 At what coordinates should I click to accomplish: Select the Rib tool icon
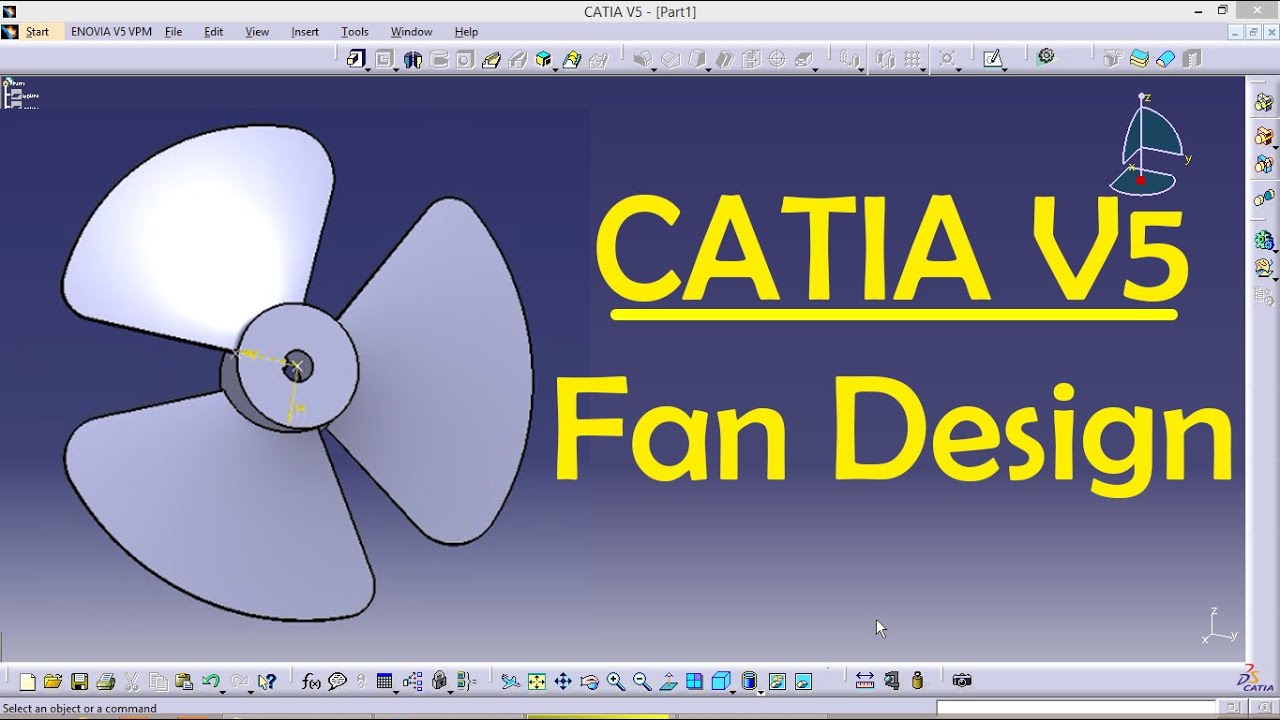pos(491,60)
